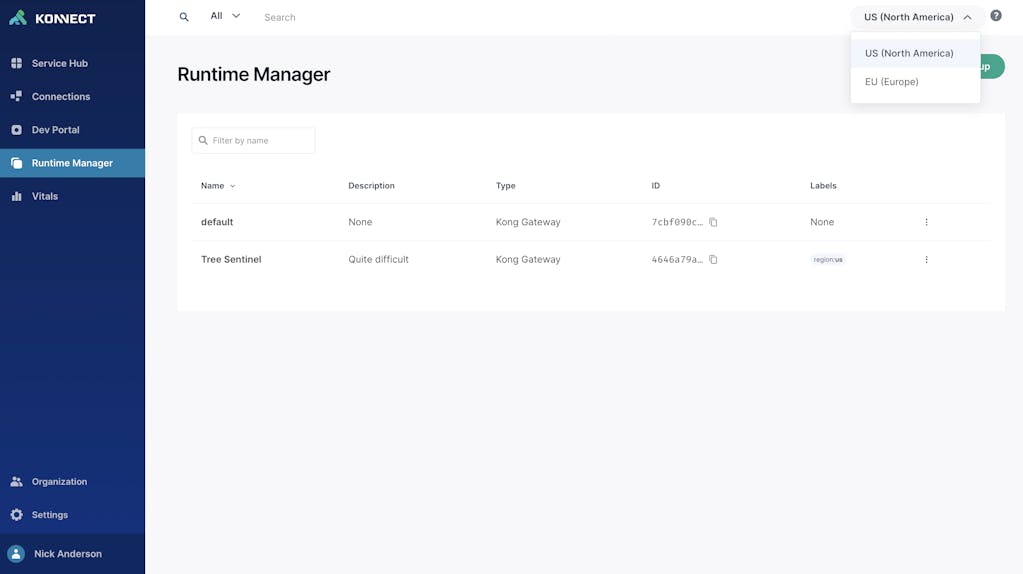Click the Konnect logo in sidebar
Viewport: 1023px width, 574px height.
tap(52, 18)
